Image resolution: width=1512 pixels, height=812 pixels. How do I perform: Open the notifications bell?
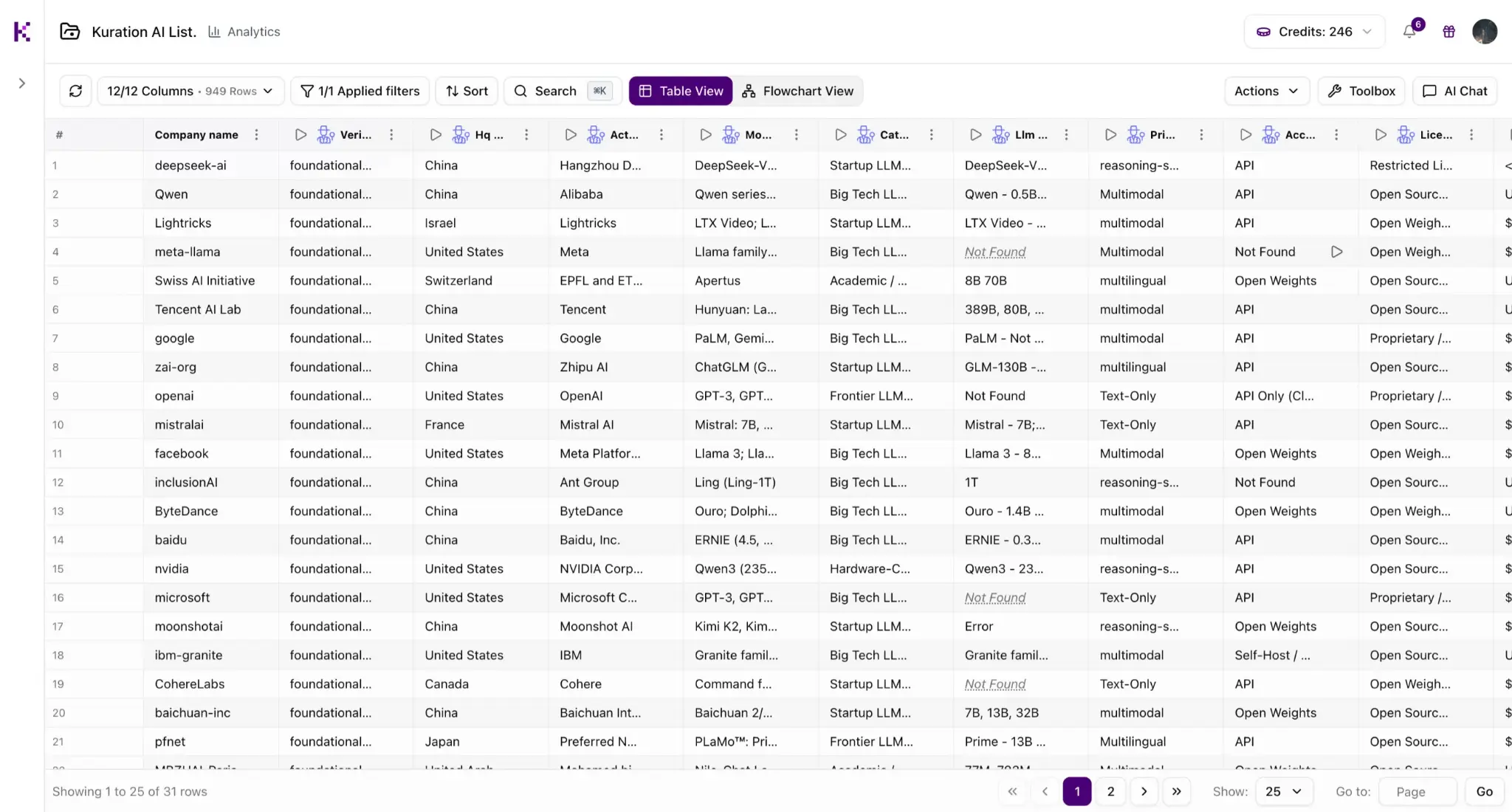pyautogui.click(x=1410, y=31)
